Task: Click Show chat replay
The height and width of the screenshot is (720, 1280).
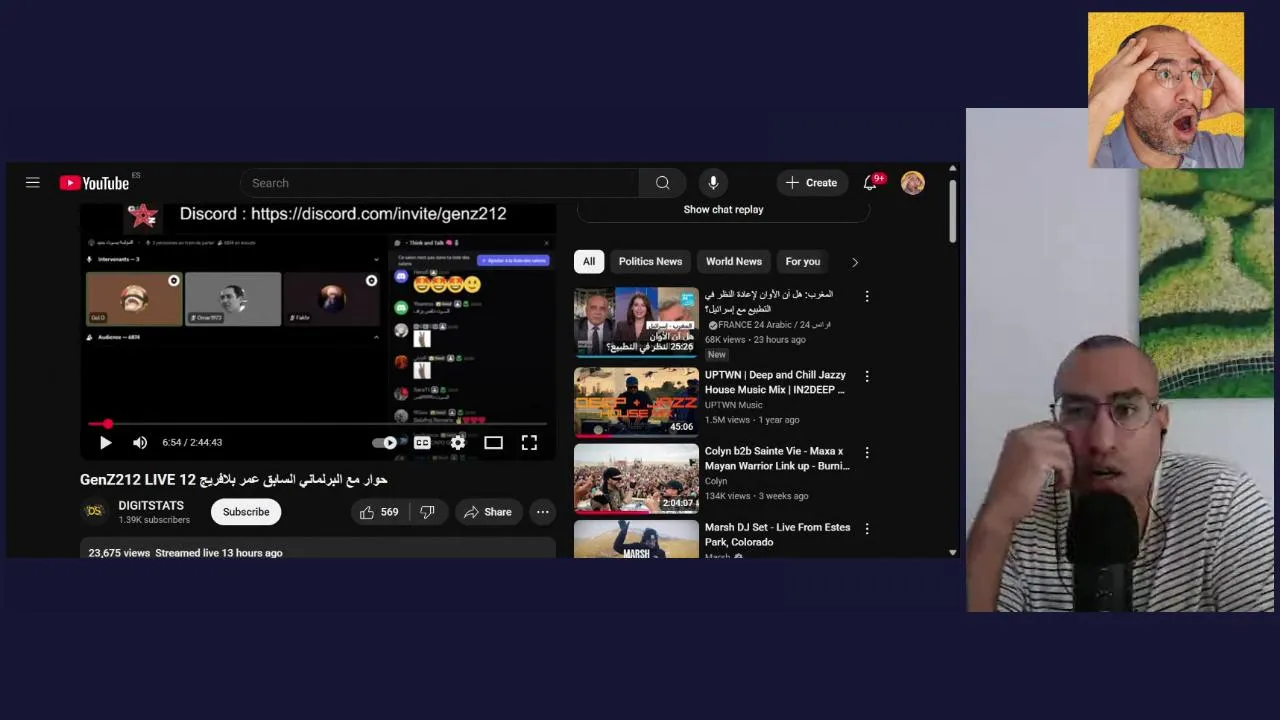Action: coord(723,210)
